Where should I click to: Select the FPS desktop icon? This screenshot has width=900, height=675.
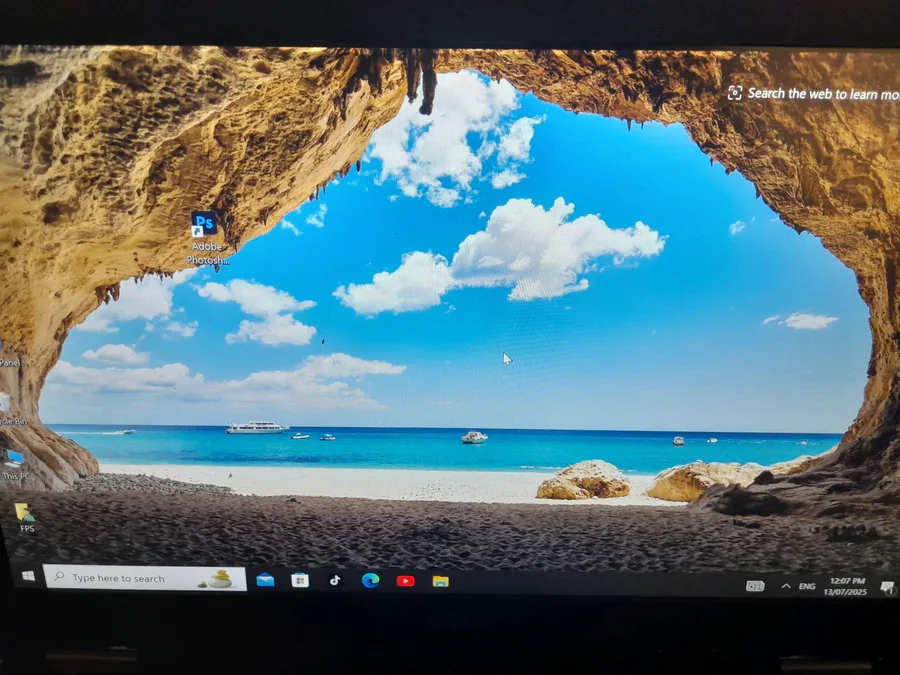point(25,517)
